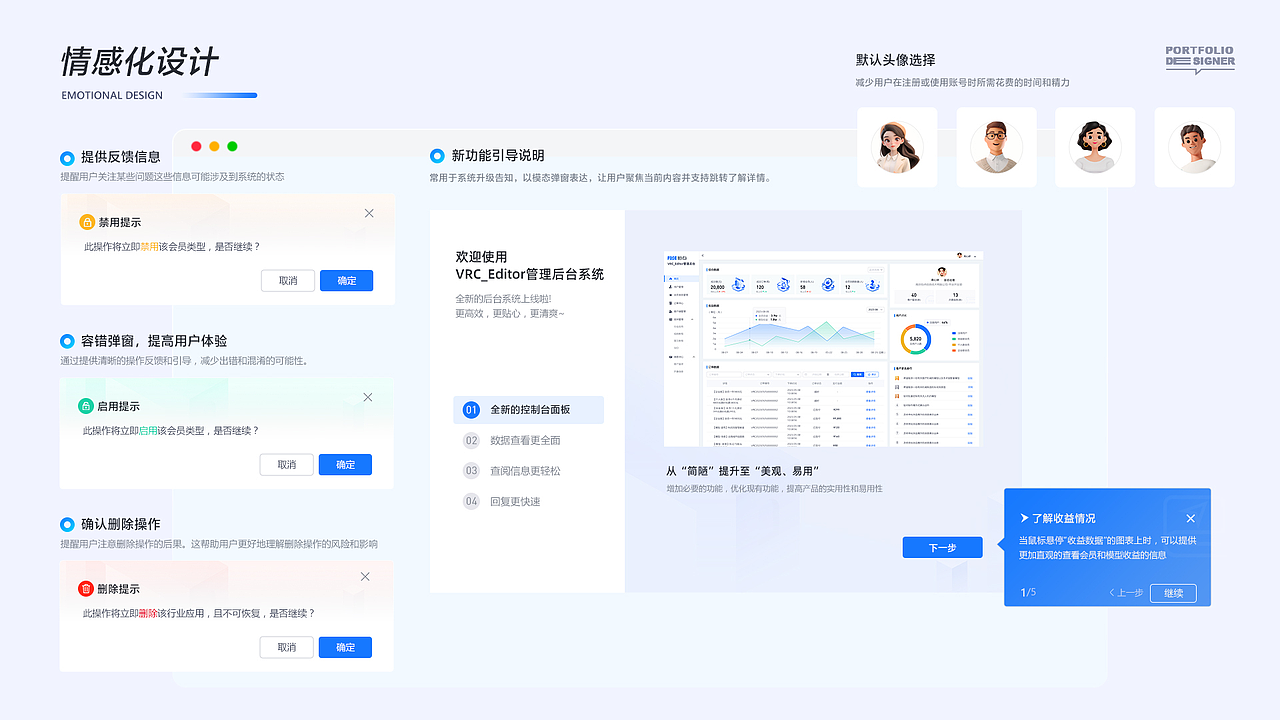Click the red trash icon on 删除提示 dialog
1280x720 pixels.
[84, 587]
